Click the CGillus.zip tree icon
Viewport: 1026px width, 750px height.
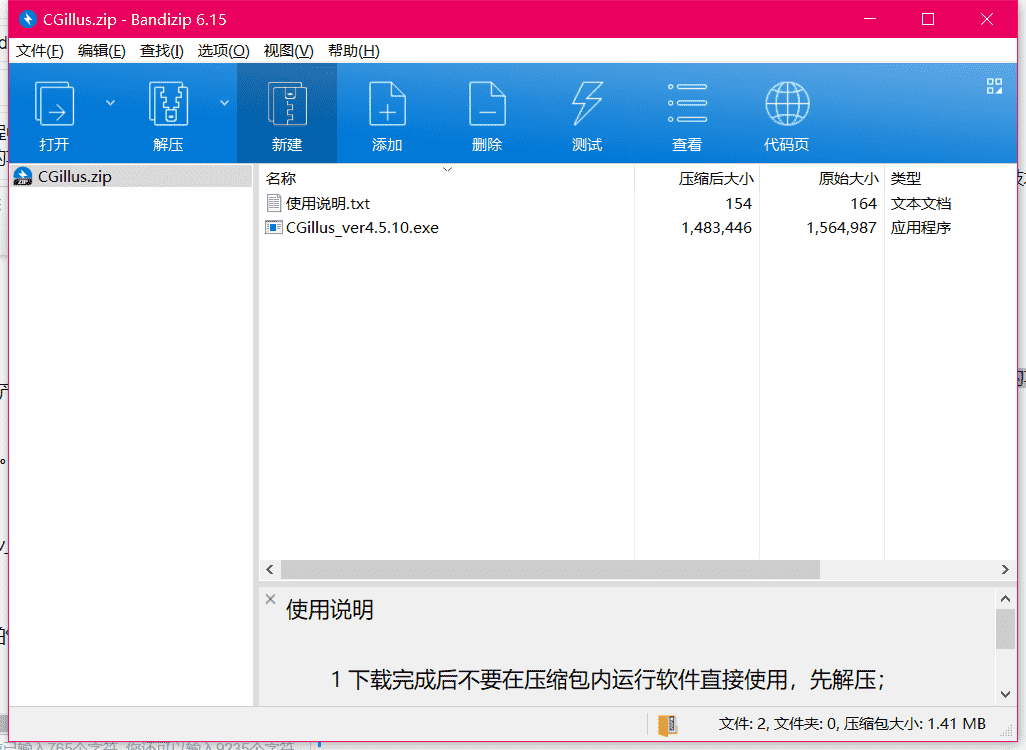23,177
